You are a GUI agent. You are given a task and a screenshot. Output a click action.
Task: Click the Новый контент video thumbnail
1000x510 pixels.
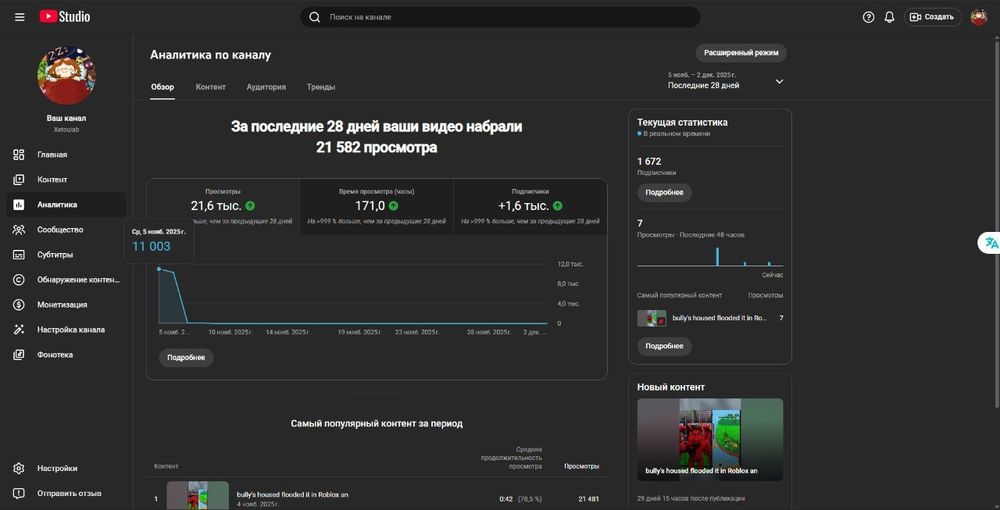tap(710, 439)
